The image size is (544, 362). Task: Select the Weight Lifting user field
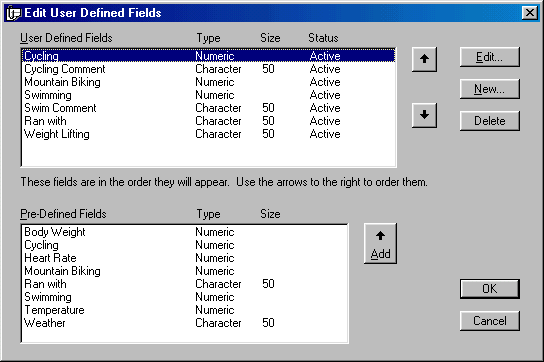[x=208, y=134]
